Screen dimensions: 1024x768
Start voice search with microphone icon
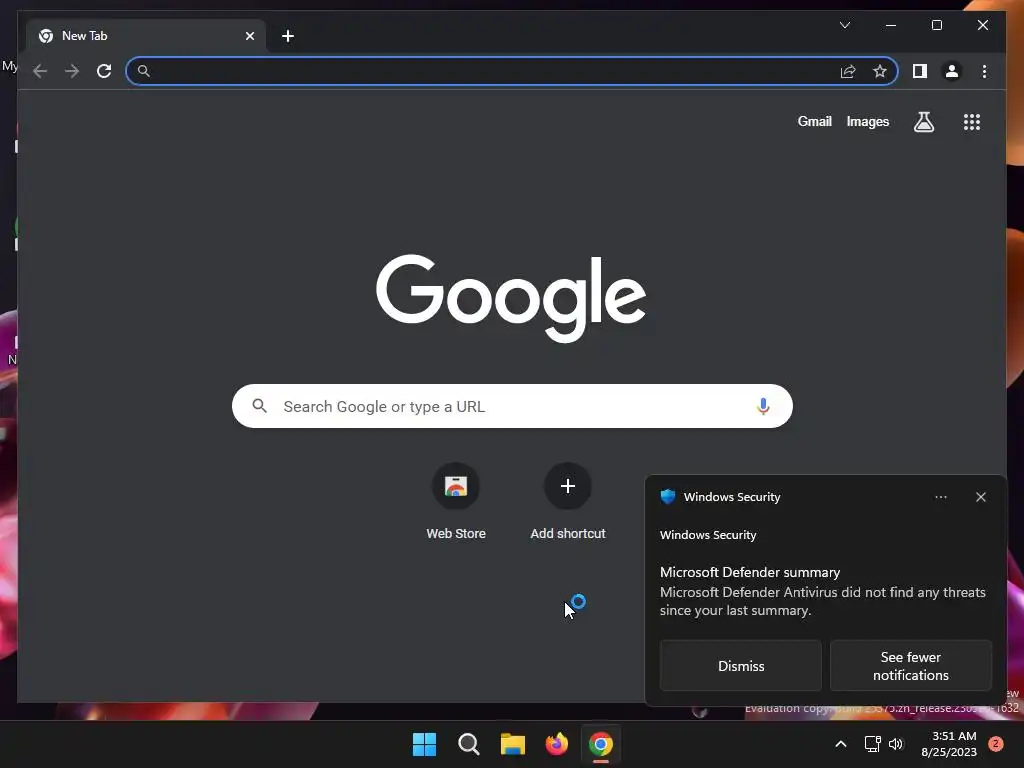tap(763, 406)
